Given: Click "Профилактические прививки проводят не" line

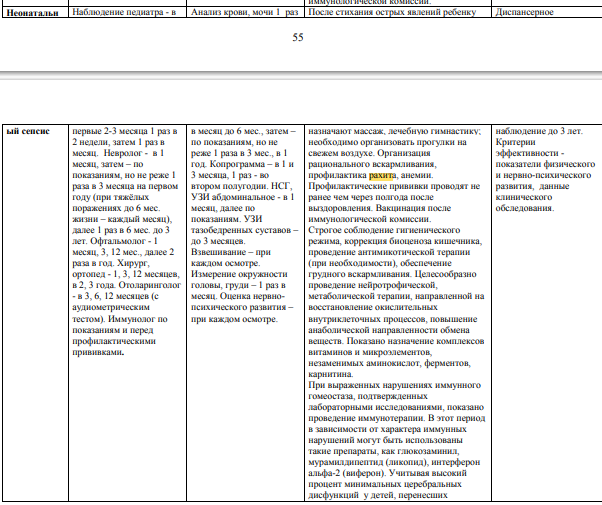Looking at the screenshot, I should click(x=394, y=187).
